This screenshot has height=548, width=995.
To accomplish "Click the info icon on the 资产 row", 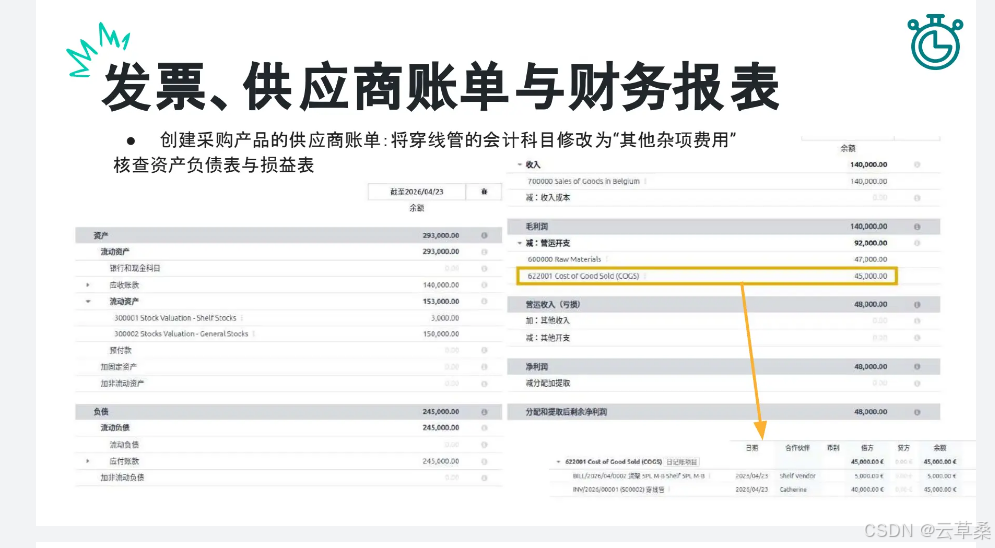I will 484,235.
